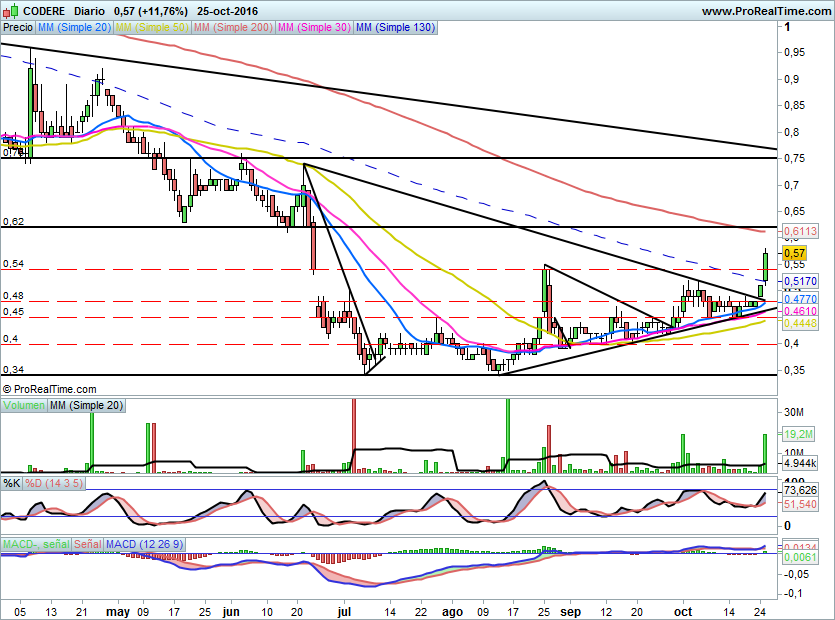Click the volume panel MM (Simple 20) label
This screenshot has width=835, height=620.
click(88, 405)
